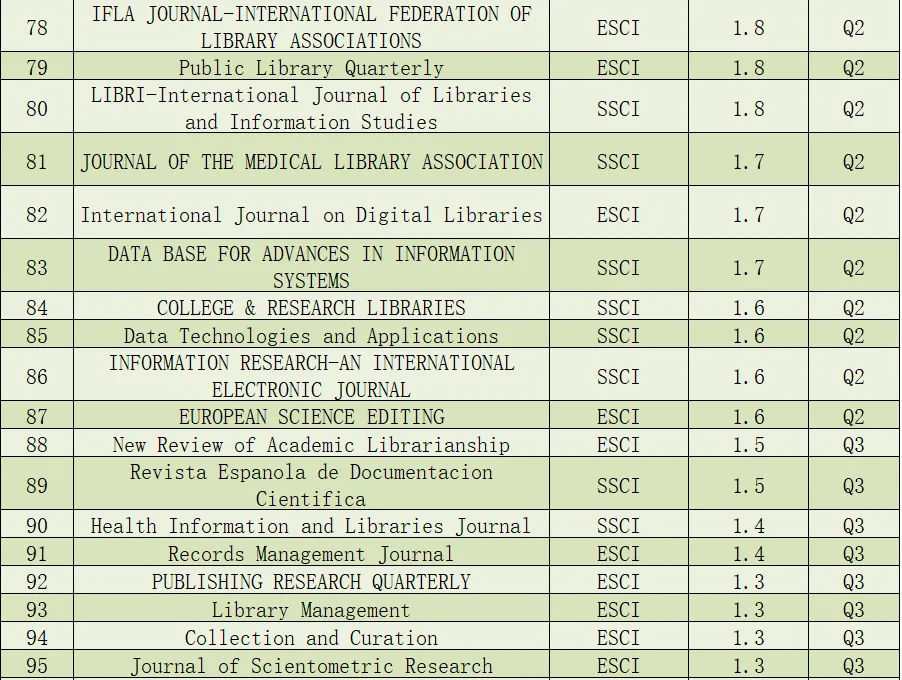The image size is (902, 680).
Task: Click the 1.5 value in row 89
Action: coord(748,486)
